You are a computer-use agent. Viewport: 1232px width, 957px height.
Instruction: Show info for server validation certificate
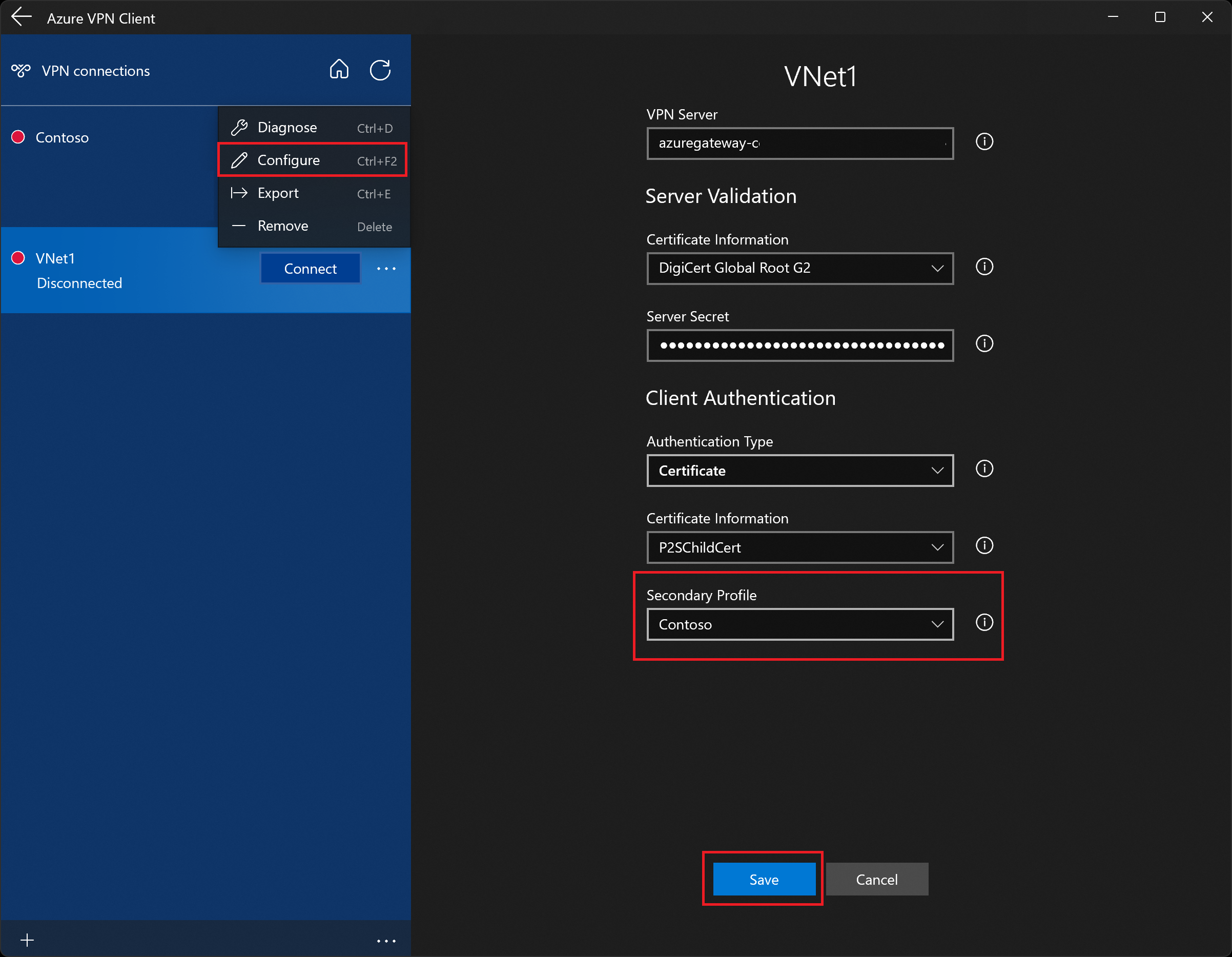coord(984,267)
